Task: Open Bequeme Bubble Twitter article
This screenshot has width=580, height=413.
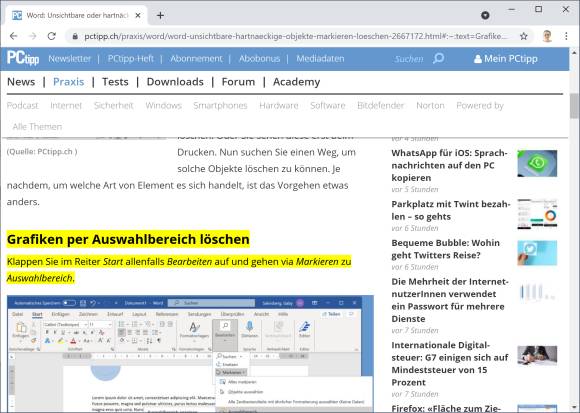Action: coord(445,249)
